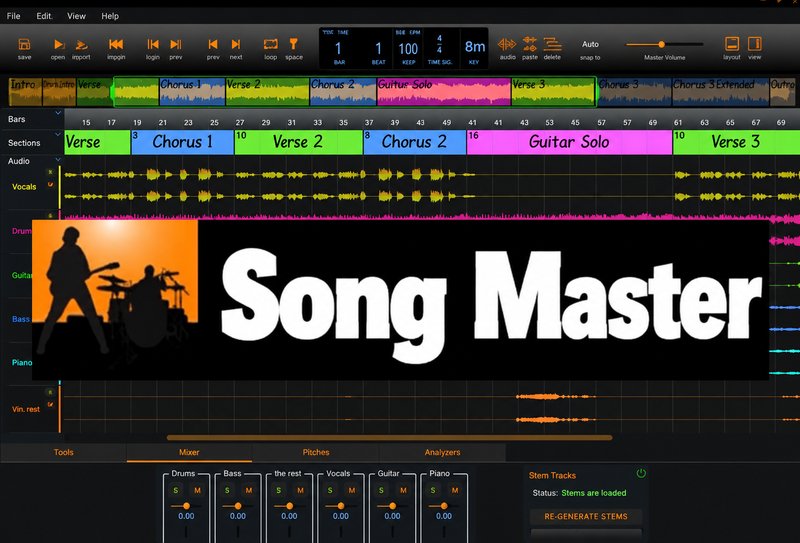The width and height of the screenshot is (800, 543).
Task: Click the next icon in the toolbar
Action: tap(236, 44)
